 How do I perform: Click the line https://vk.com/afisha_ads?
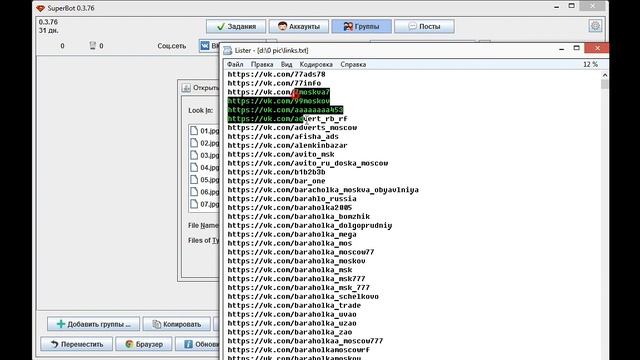283,137
